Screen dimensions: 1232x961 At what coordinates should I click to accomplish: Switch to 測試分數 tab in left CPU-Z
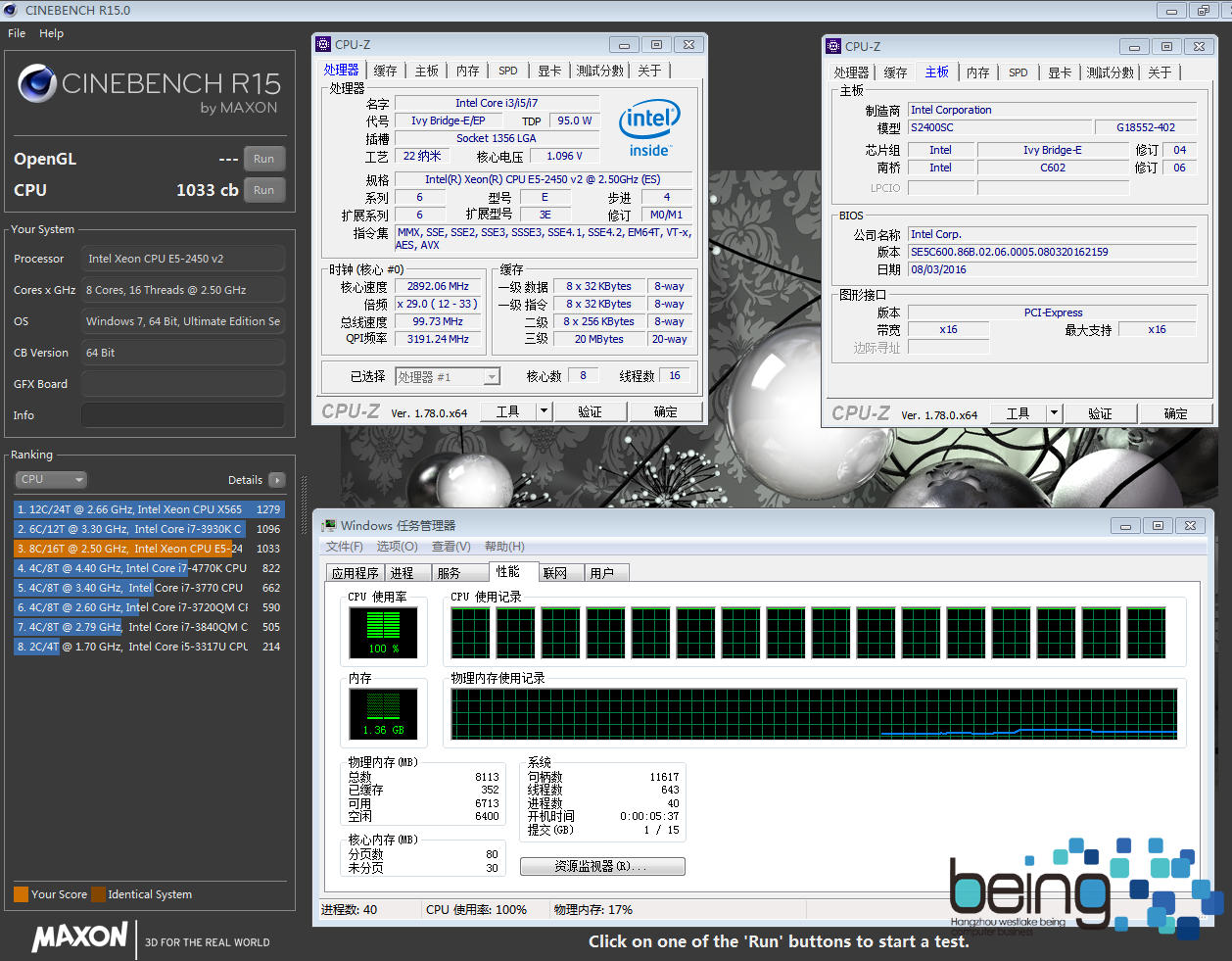[599, 71]
